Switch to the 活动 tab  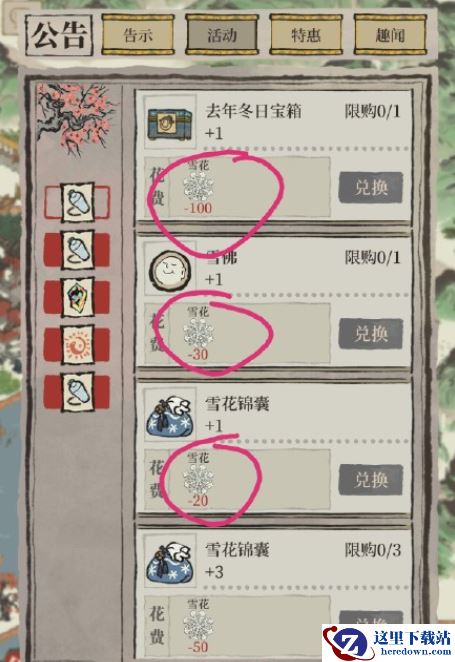(222, 35)
